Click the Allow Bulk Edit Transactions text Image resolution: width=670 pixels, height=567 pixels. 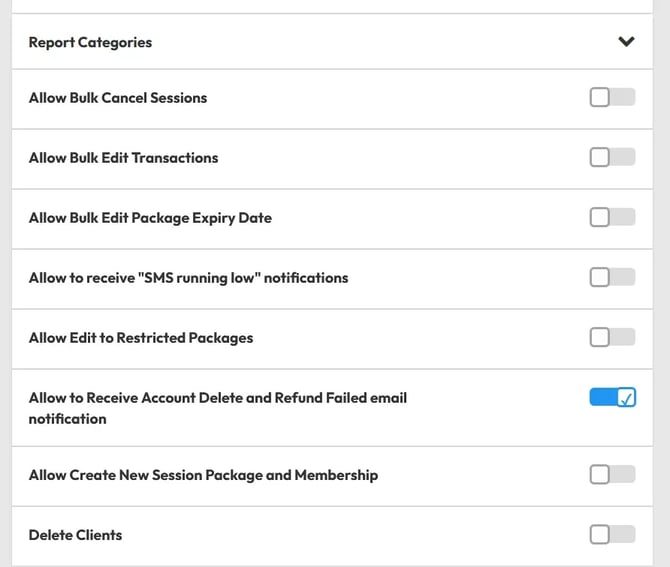(x=123, y=158)
